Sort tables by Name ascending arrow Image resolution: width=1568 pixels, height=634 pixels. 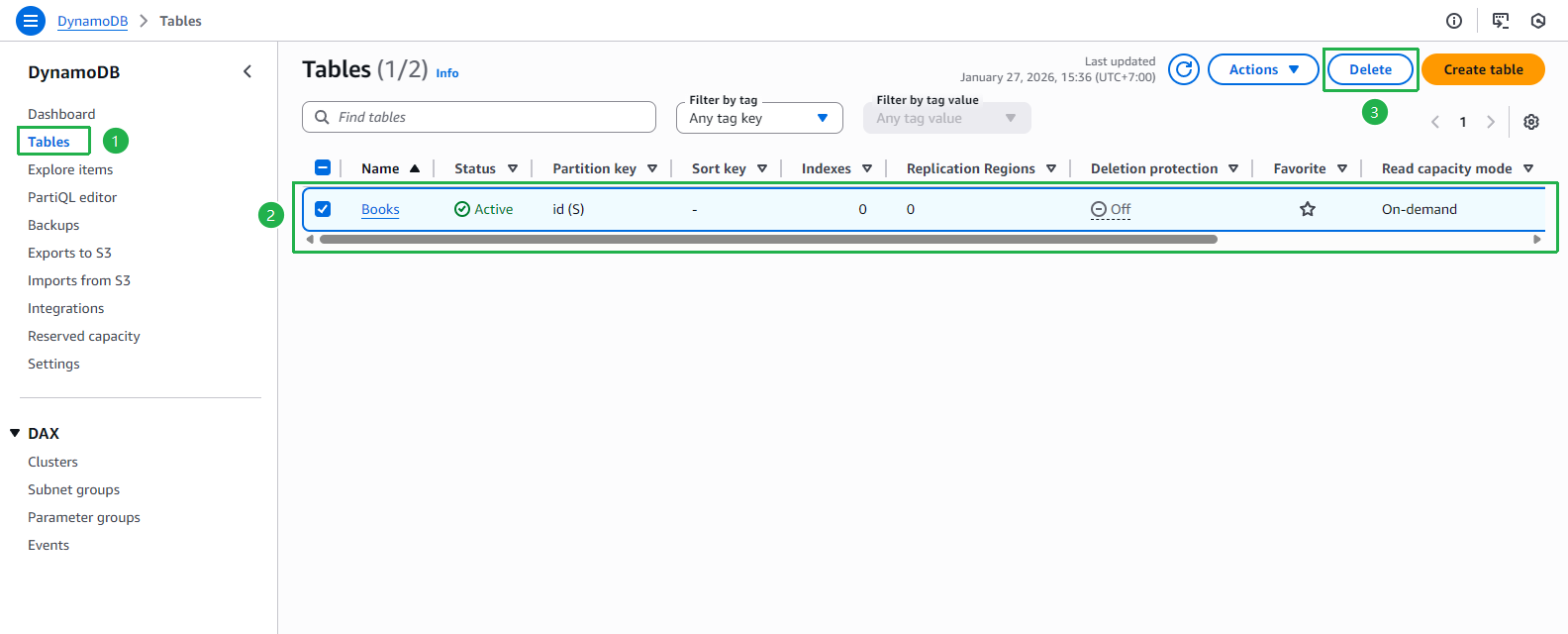[x=415, y=168]
